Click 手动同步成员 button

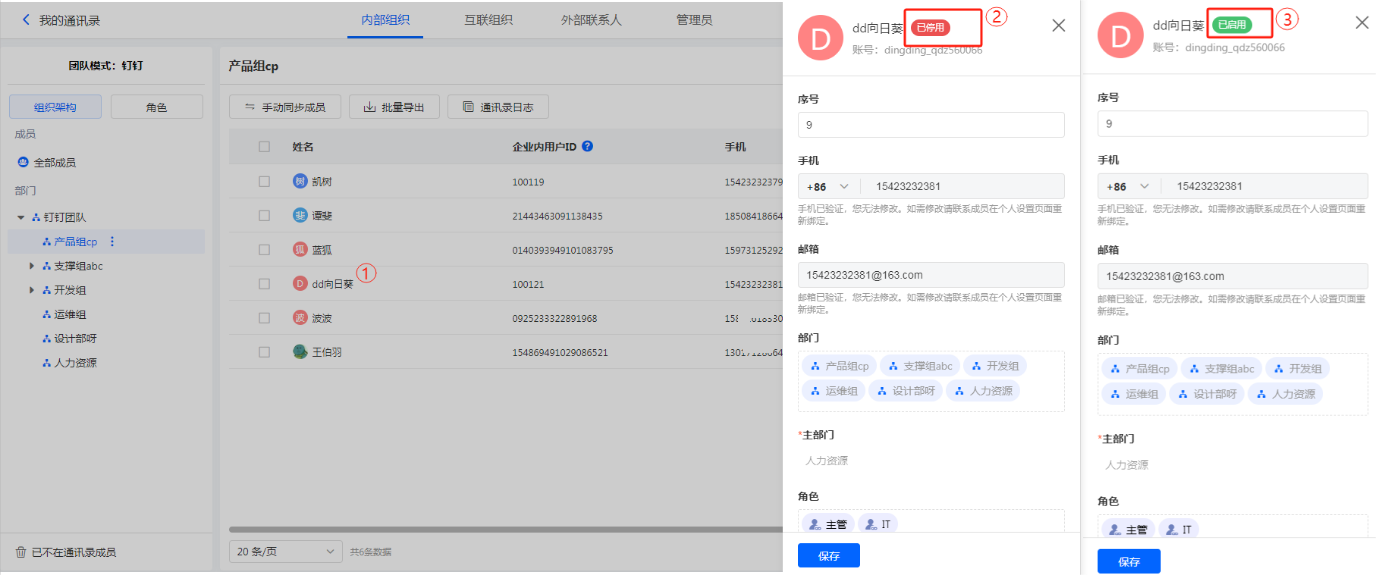pos(285,107)
